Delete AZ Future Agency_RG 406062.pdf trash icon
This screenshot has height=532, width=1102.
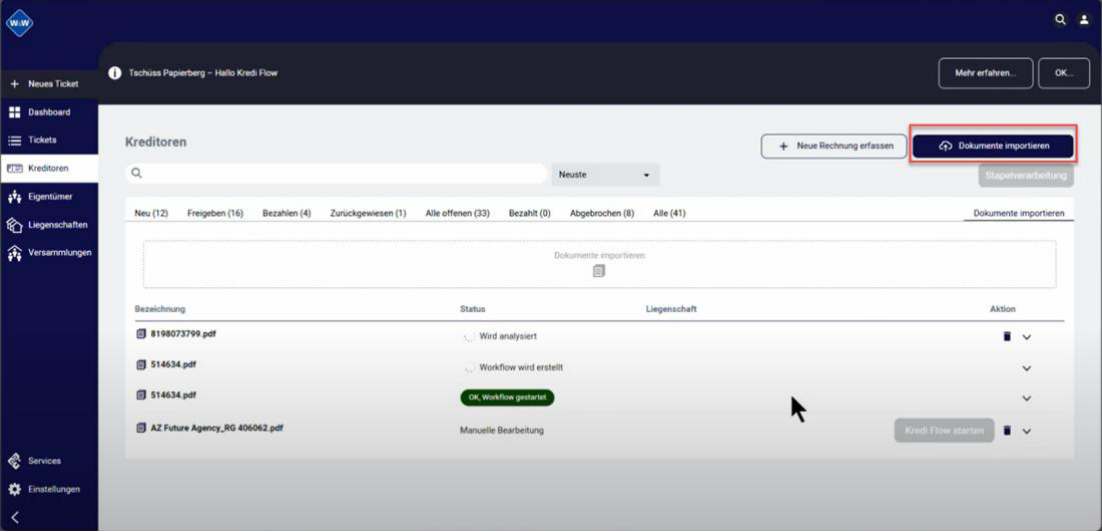click(1006, 430)
